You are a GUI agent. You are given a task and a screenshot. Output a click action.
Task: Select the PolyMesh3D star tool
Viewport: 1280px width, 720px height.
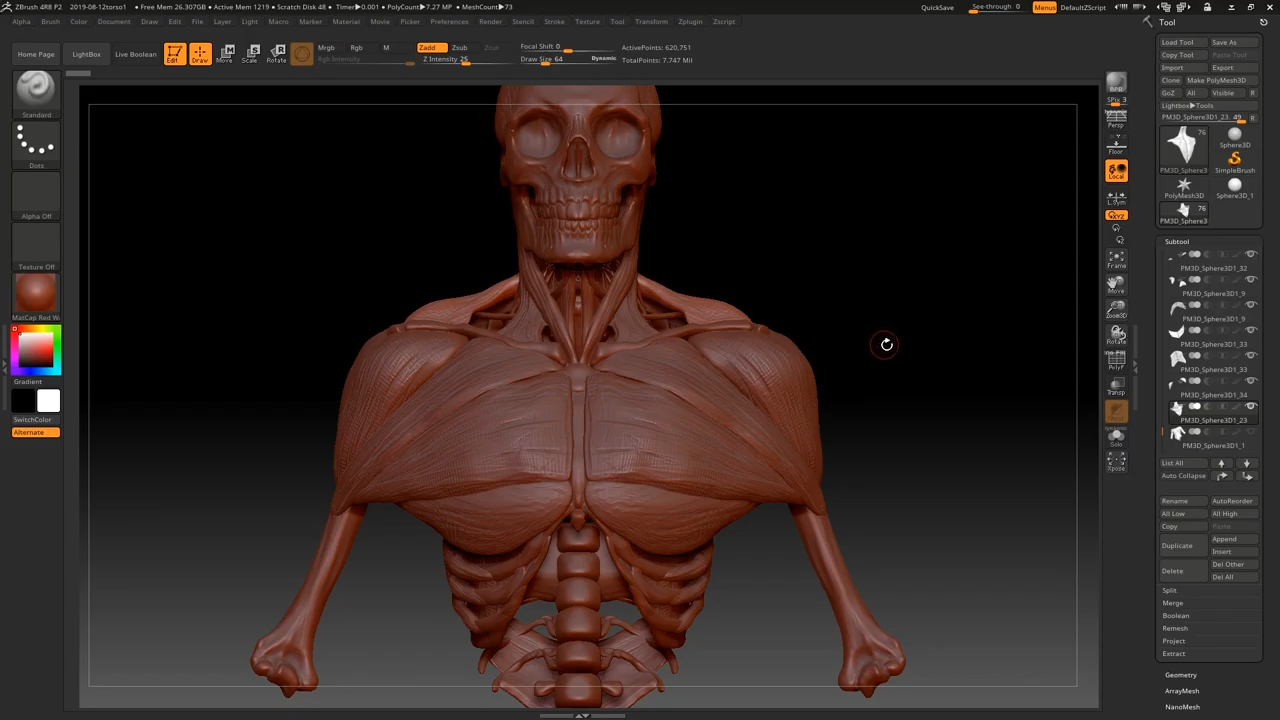(1184, 188)
